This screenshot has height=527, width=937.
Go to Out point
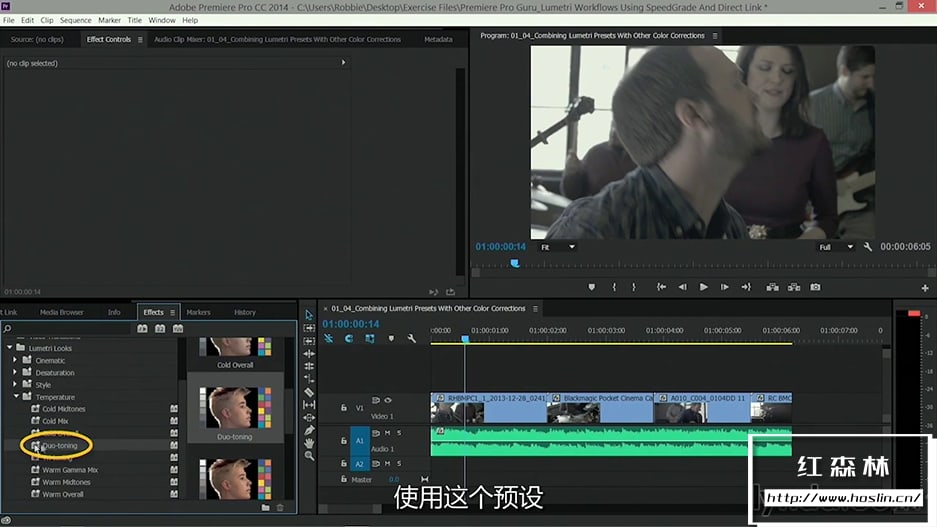pyautogui.click(x=746, y=287)
